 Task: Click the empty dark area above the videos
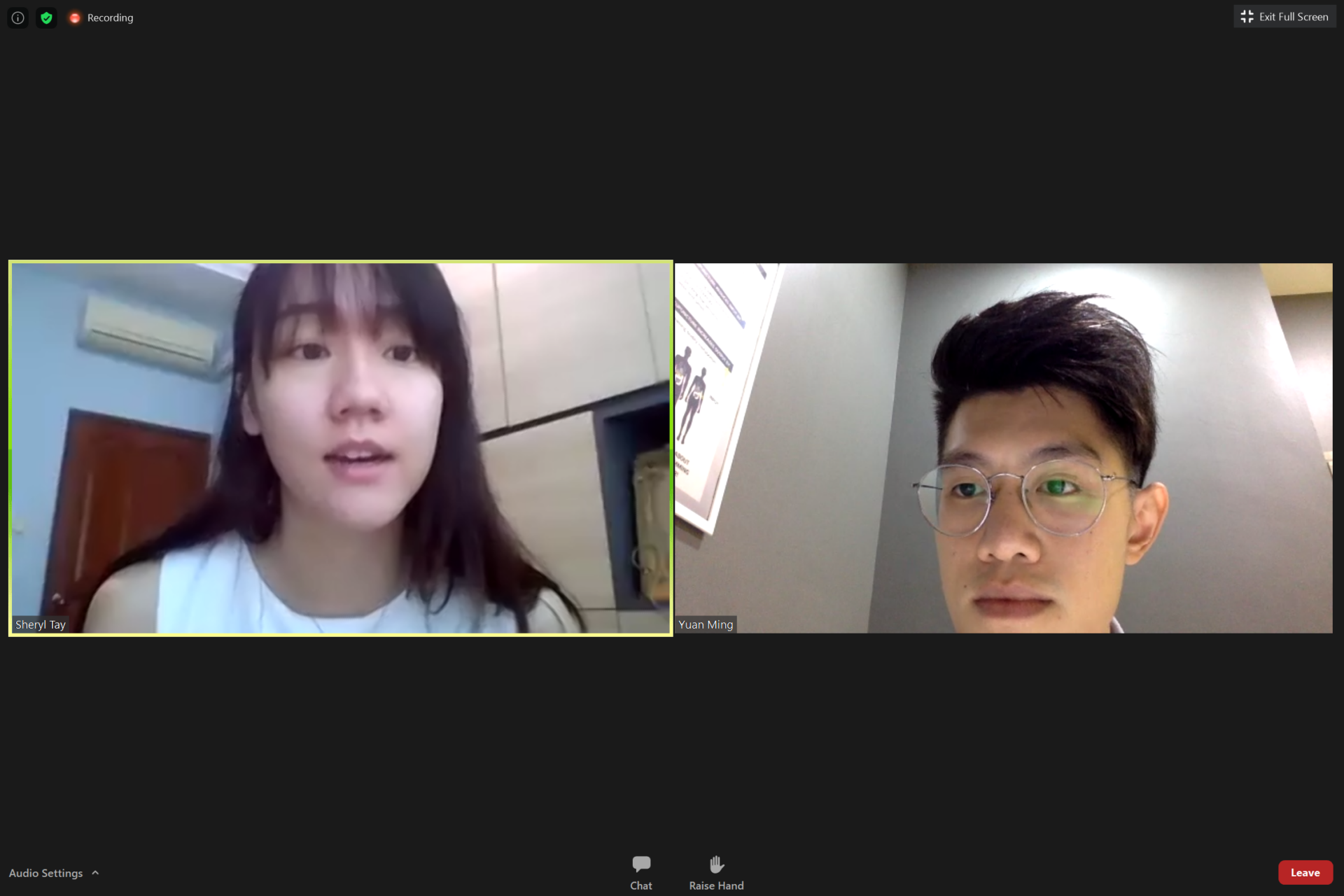(672, 140)
